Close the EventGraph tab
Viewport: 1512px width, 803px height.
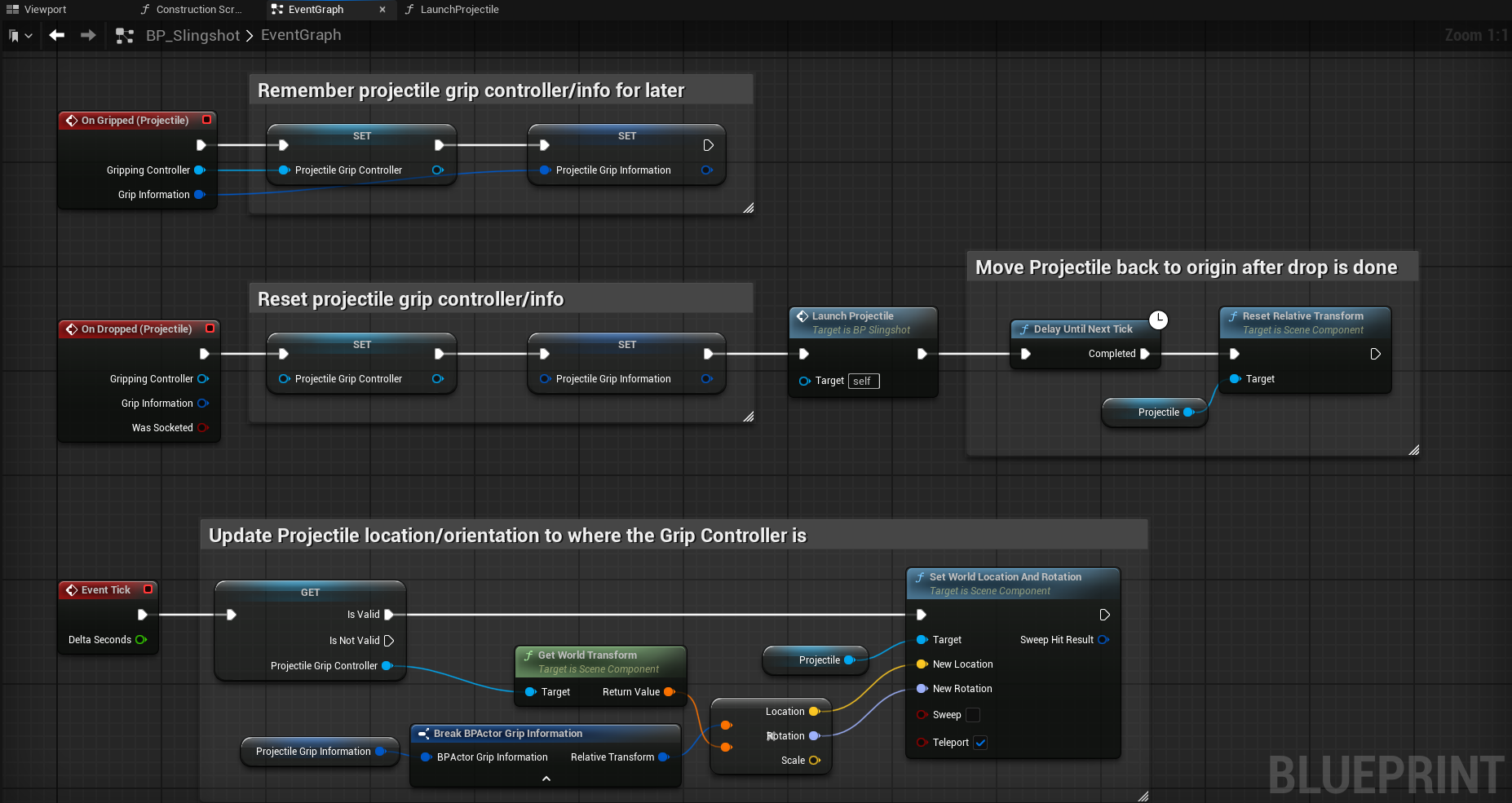click(x=382, y=10)
